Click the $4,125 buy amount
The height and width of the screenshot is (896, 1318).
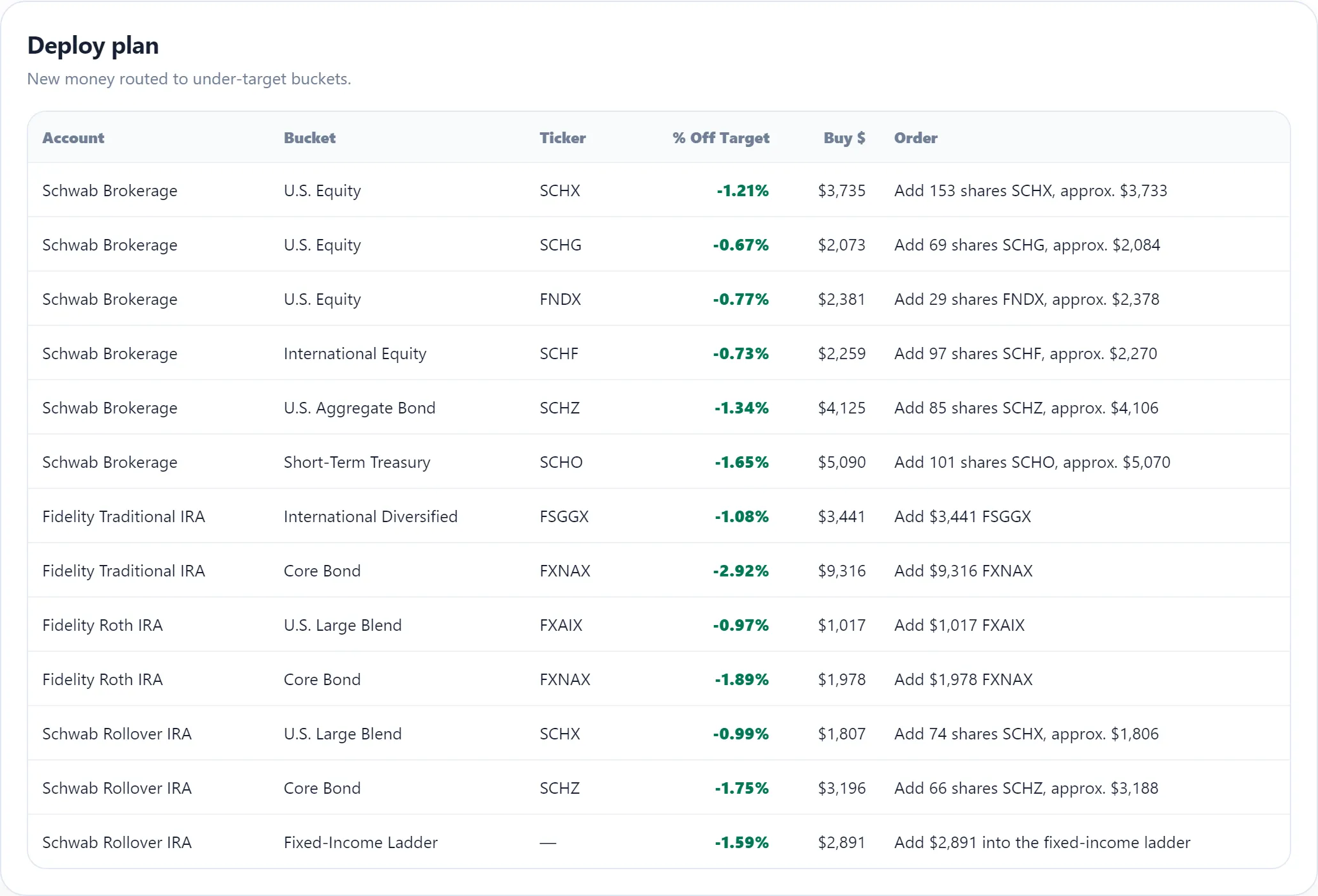[842, 408]
